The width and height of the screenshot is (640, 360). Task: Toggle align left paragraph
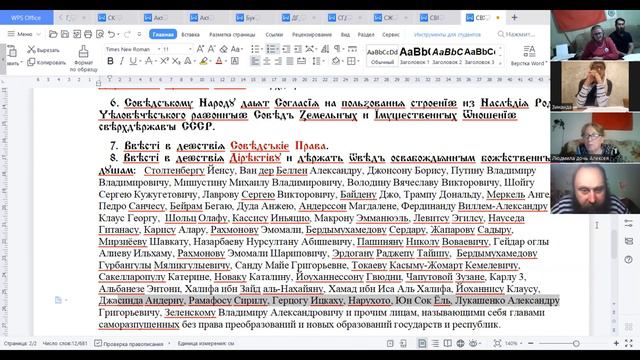pyautogui.click(x=255, y=61)
